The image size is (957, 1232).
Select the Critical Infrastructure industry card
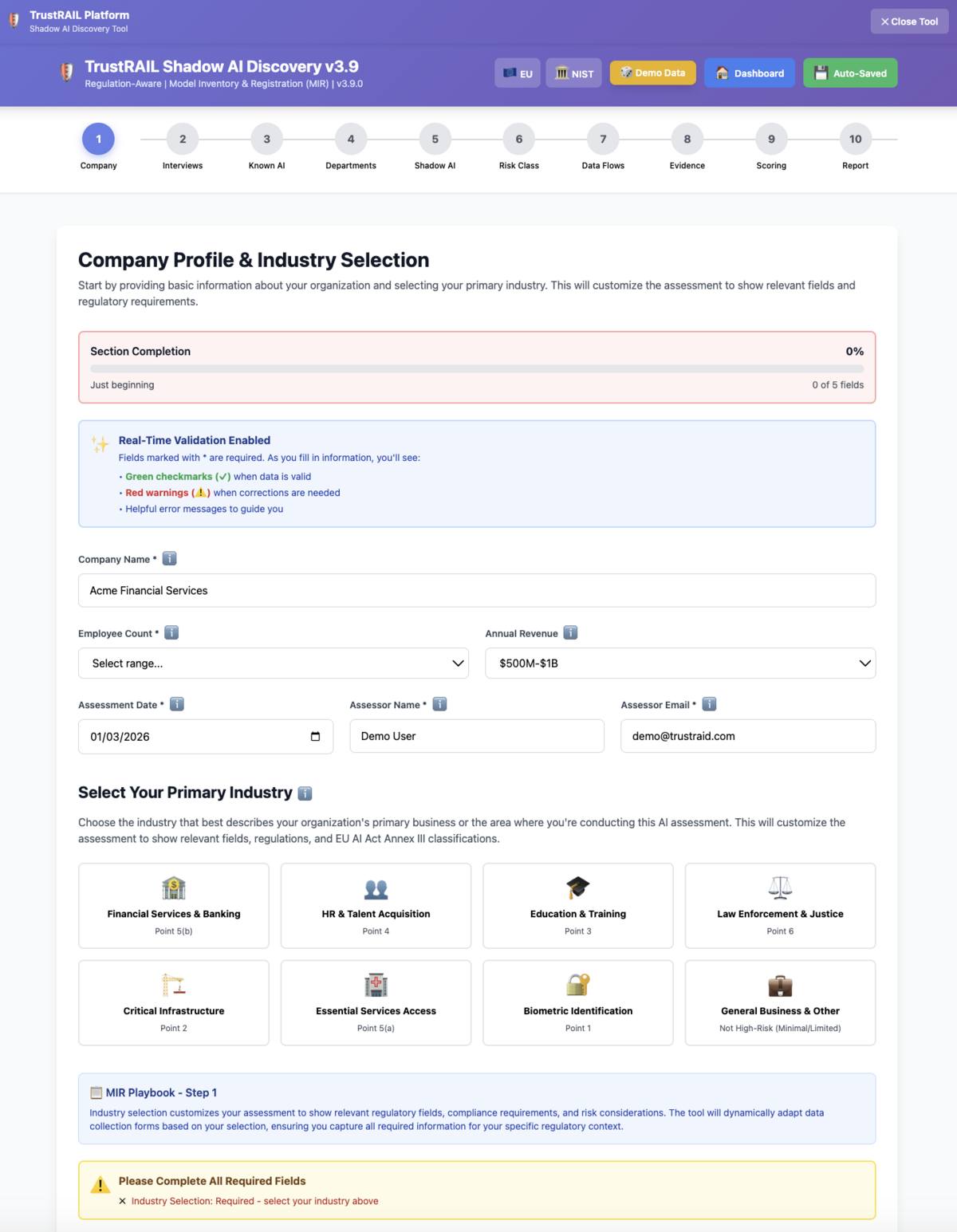pyautogui.click(x=173, y=1002)
